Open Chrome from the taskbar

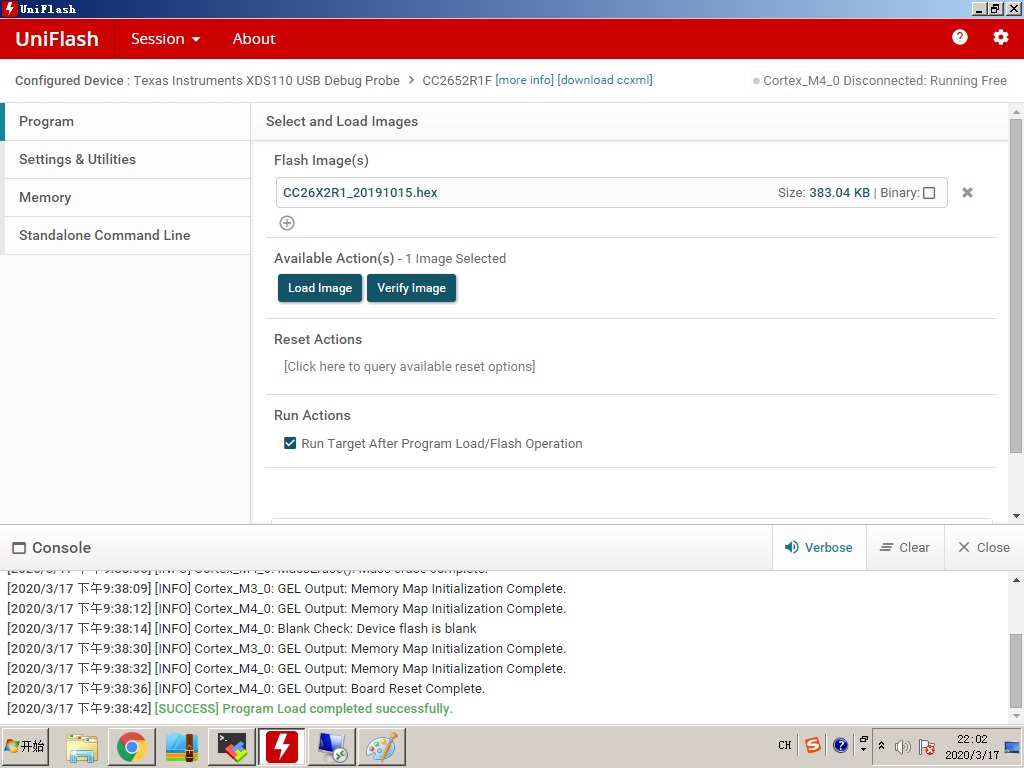pyautogui.click(x=132, y=747)
